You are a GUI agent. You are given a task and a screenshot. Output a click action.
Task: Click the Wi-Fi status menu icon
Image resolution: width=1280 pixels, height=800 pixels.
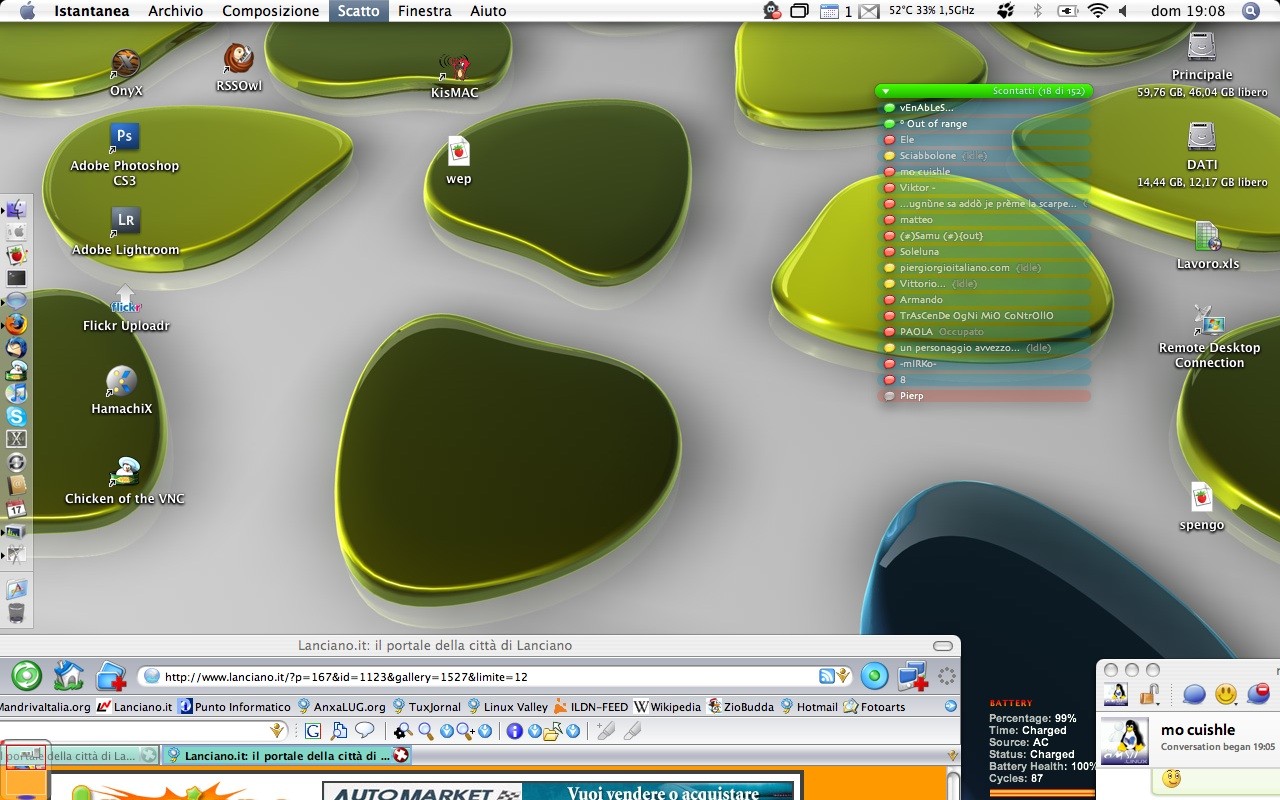pyautogui.click(x=1098, y=11)
